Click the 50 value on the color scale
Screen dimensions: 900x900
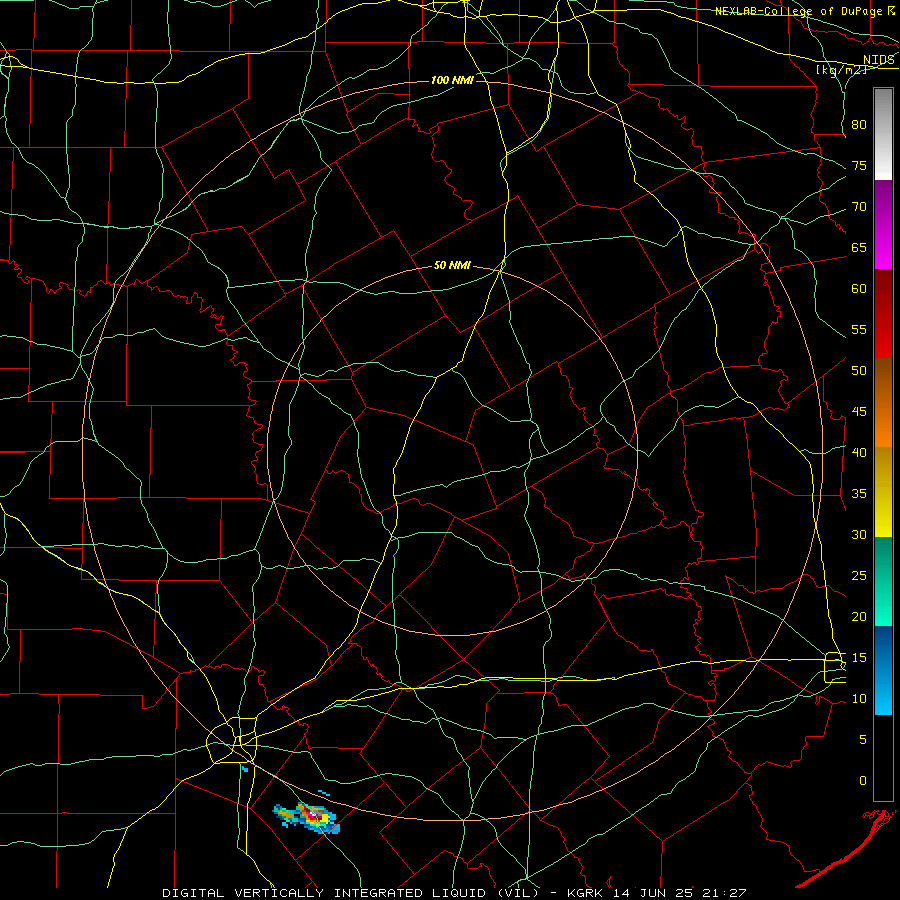(x=859, y=371)
